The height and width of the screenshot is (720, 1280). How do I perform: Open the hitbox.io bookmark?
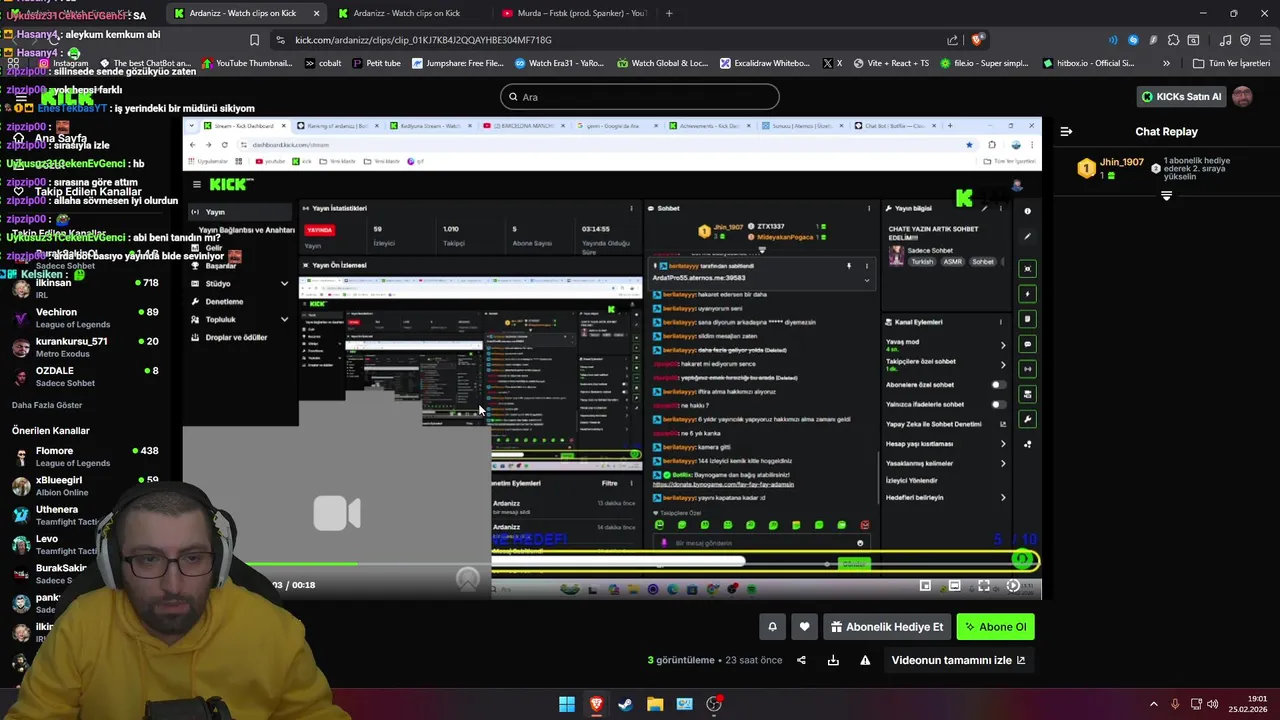(x=1088, y=63)
